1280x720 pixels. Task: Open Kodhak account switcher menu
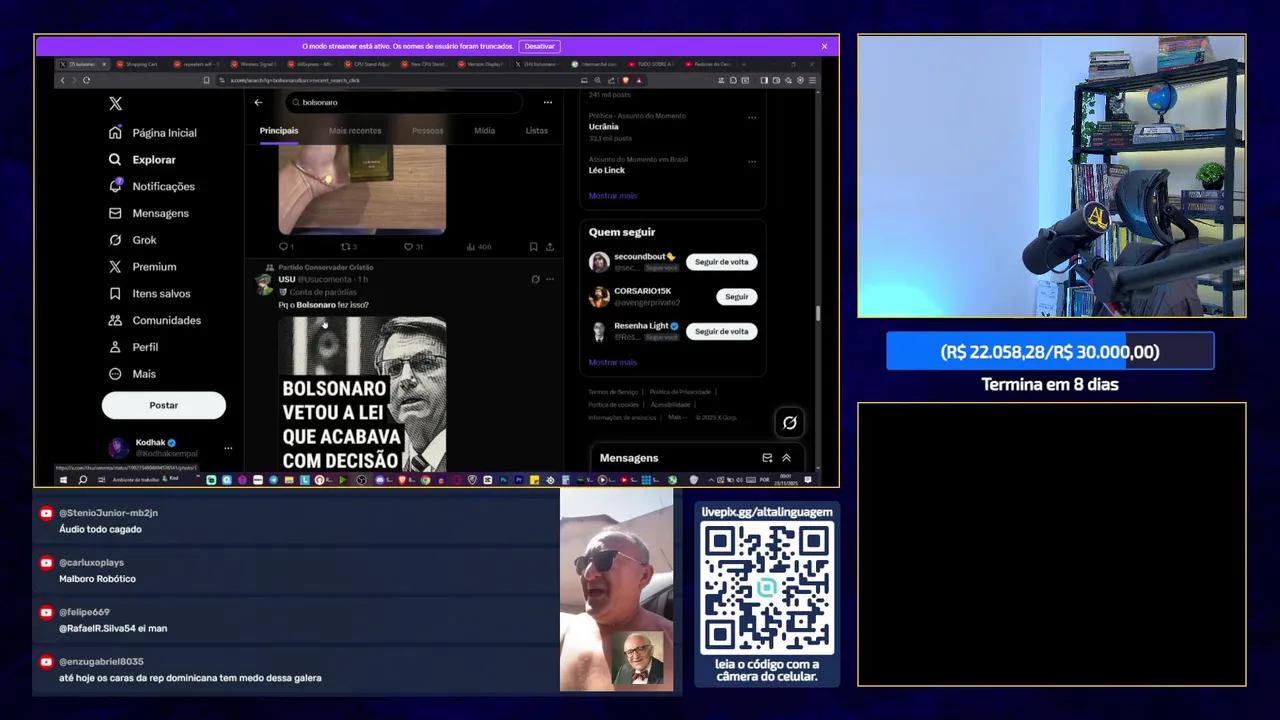(x=228, y=448)
